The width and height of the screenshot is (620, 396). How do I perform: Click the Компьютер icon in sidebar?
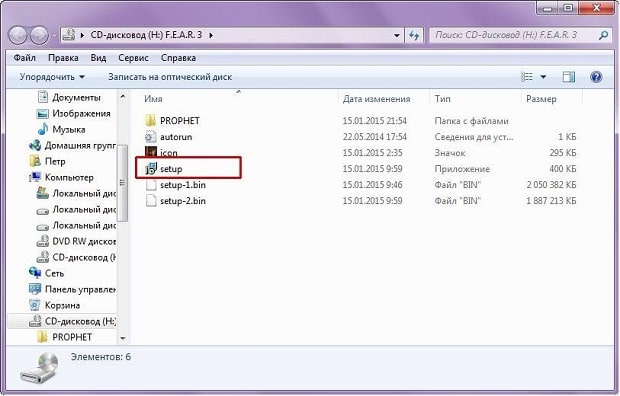pyautogui.click(x=35, y=177)
